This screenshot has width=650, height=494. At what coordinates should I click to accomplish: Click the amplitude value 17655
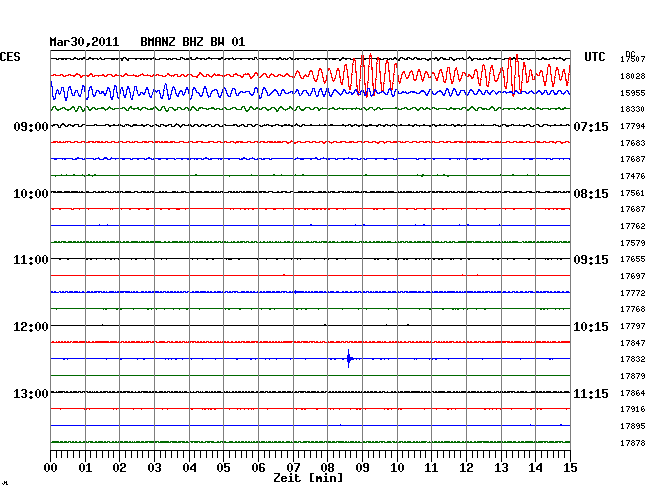coord(633,259)
